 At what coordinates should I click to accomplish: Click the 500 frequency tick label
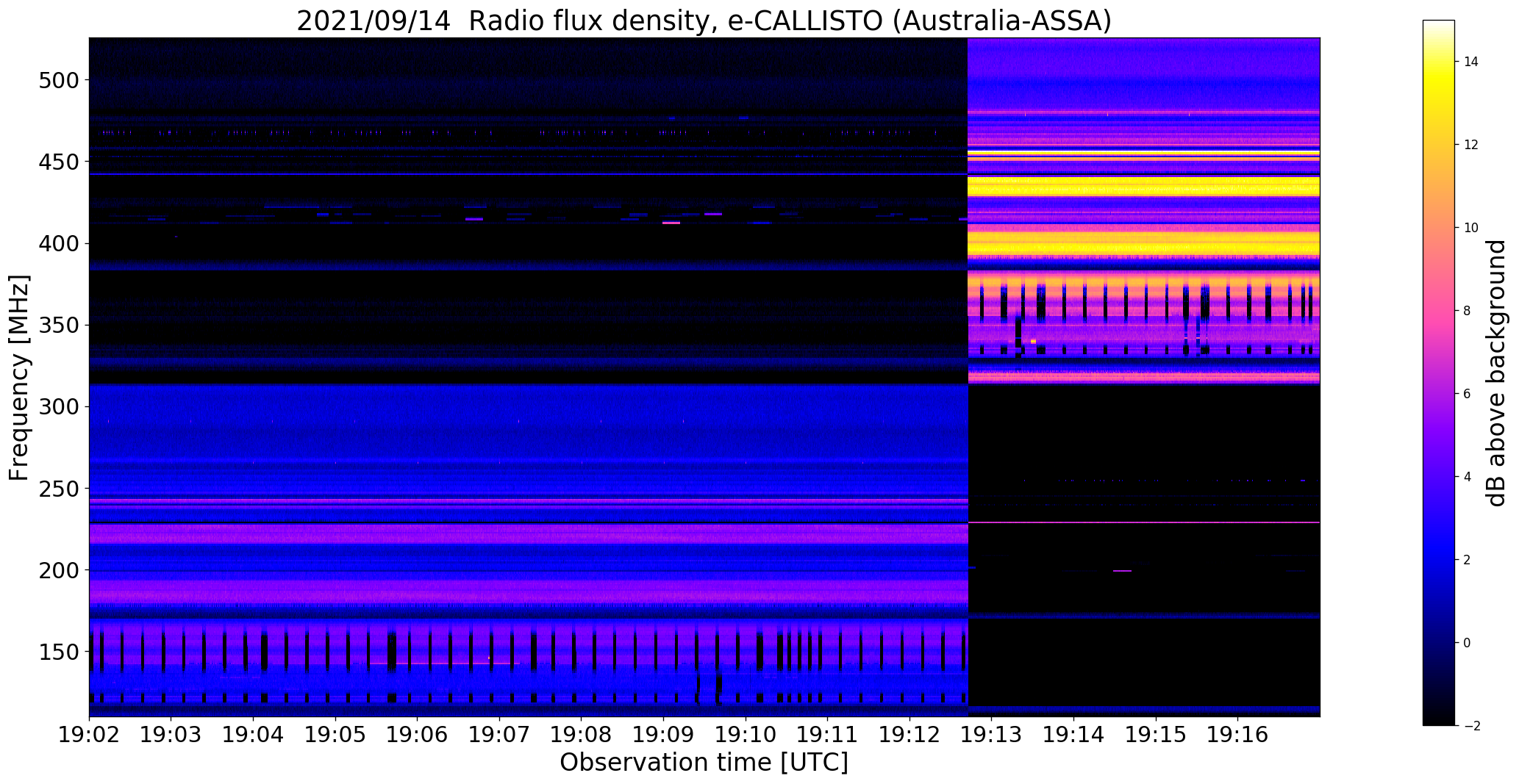(58, 80)
